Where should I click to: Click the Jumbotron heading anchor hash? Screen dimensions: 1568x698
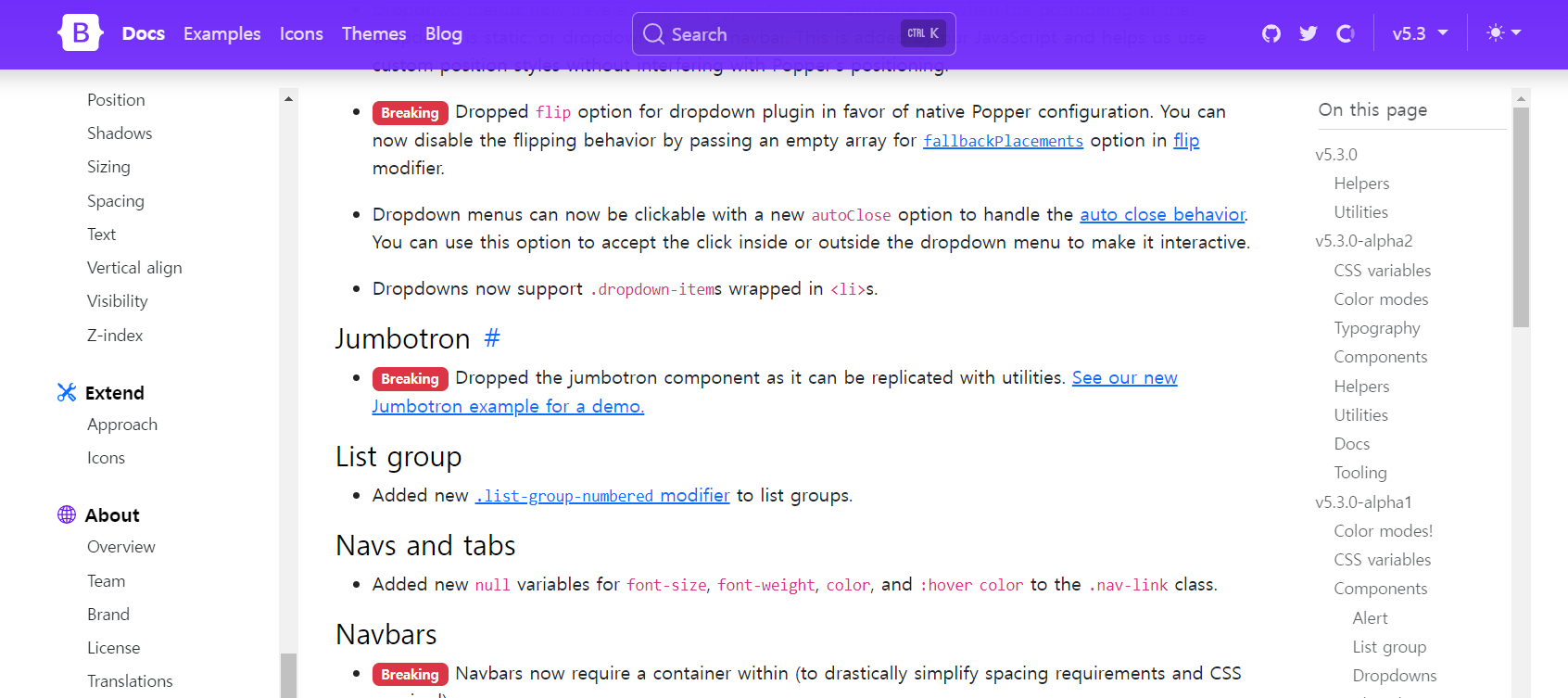pyautogui.click(x=492, y=338)
